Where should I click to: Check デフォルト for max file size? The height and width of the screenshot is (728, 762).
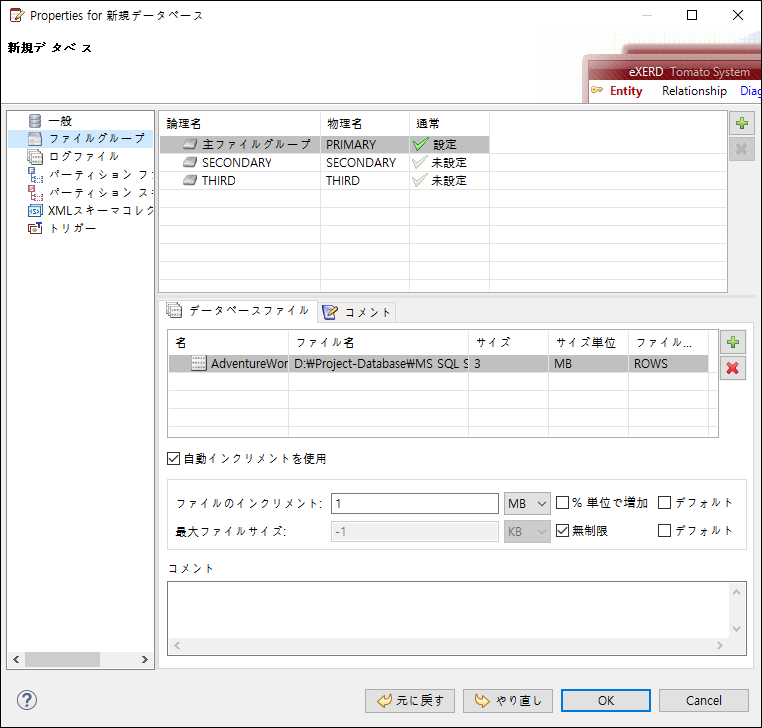click(664, 530)
